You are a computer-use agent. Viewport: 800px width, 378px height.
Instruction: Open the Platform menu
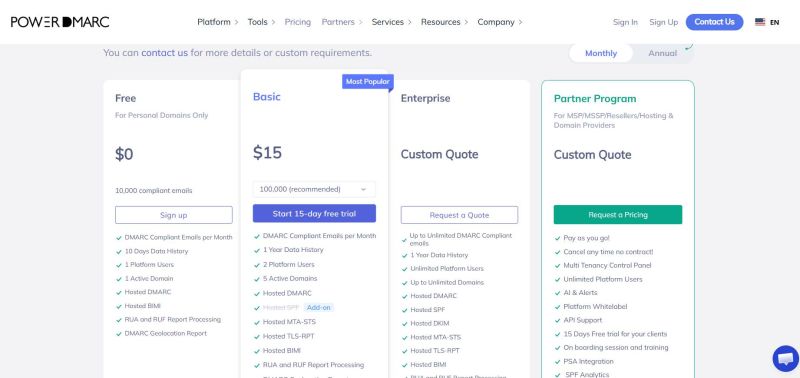tap(217, 22)
